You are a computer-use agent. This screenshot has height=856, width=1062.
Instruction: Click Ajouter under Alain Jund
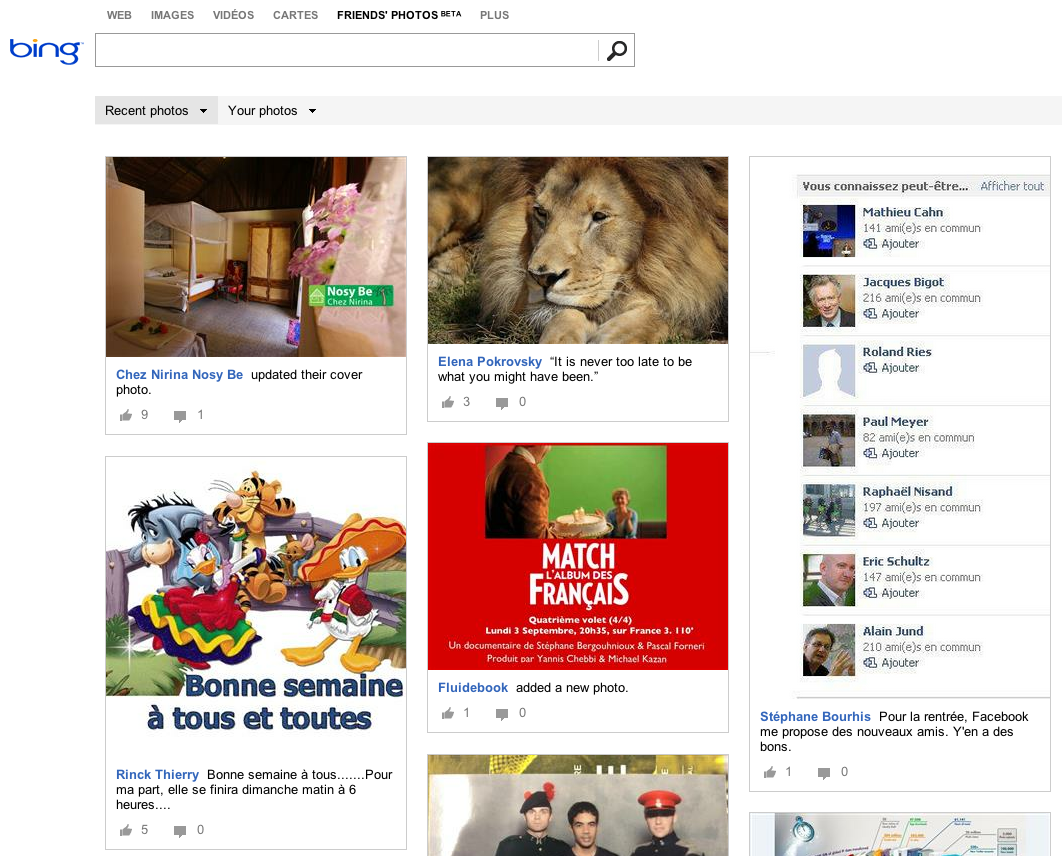(x=900, y=662)
